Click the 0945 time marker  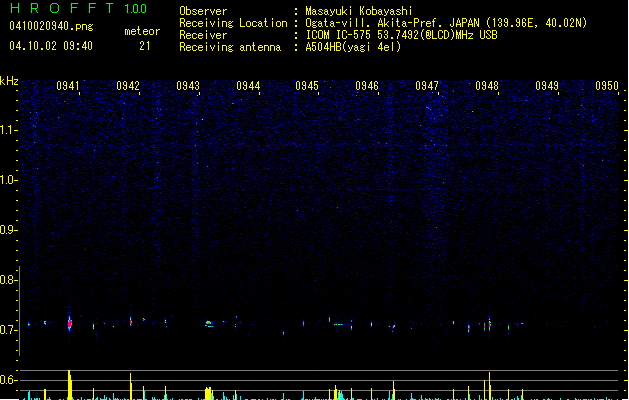pyautogui.click(x=307, y=86)
